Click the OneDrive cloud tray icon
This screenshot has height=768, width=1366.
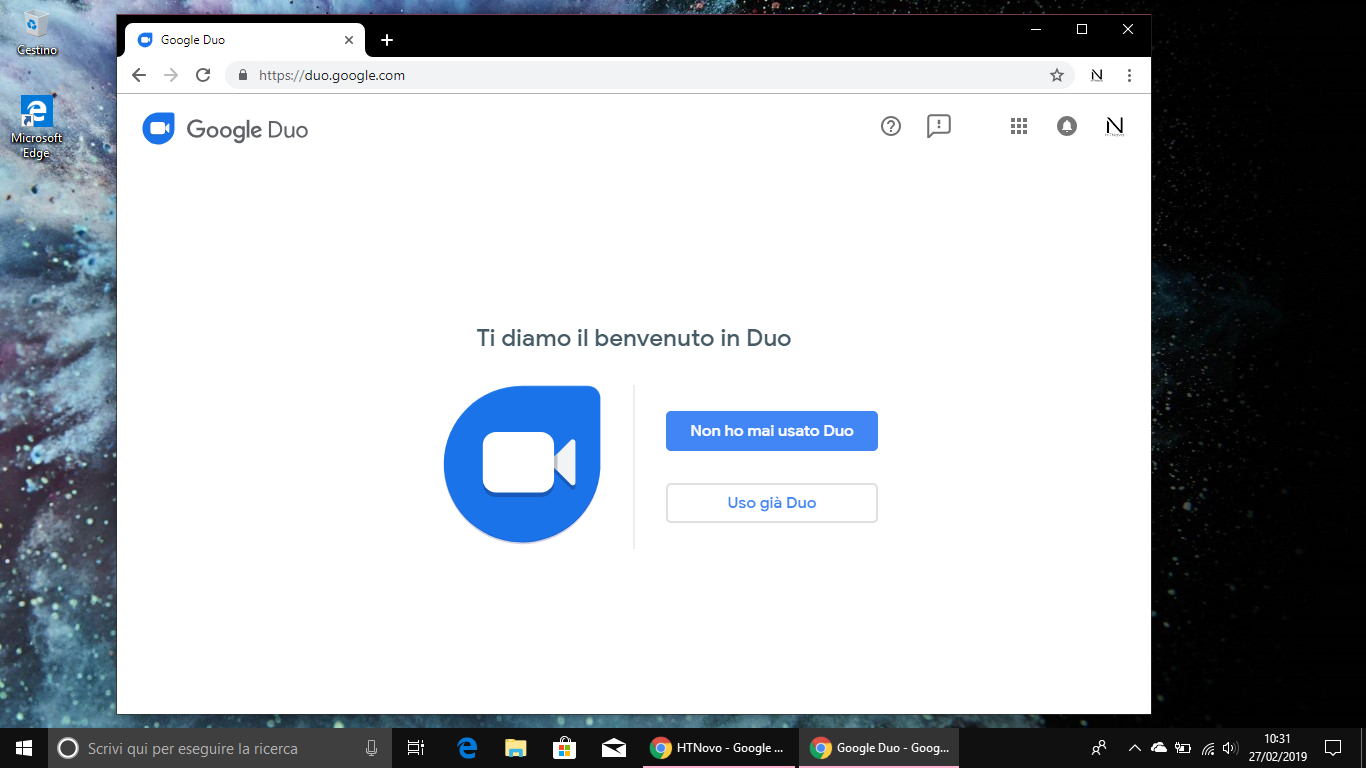[1159, 748]
